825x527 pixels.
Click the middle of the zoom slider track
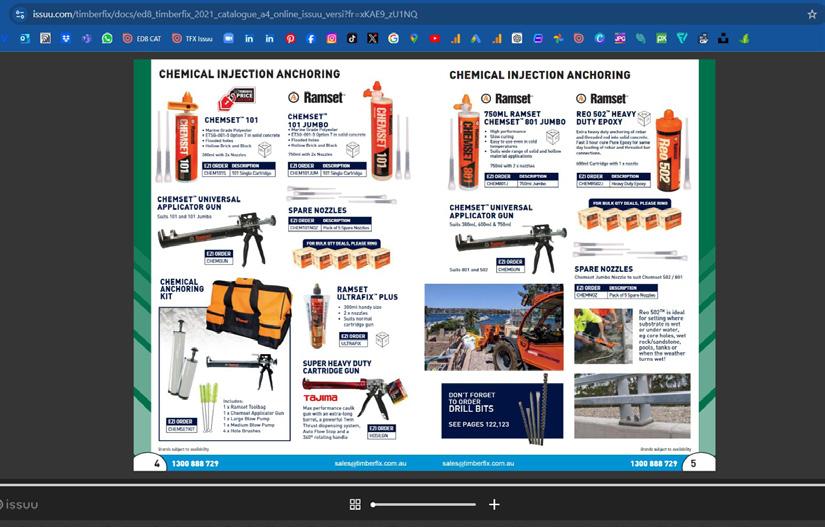[x=424, y=504]
